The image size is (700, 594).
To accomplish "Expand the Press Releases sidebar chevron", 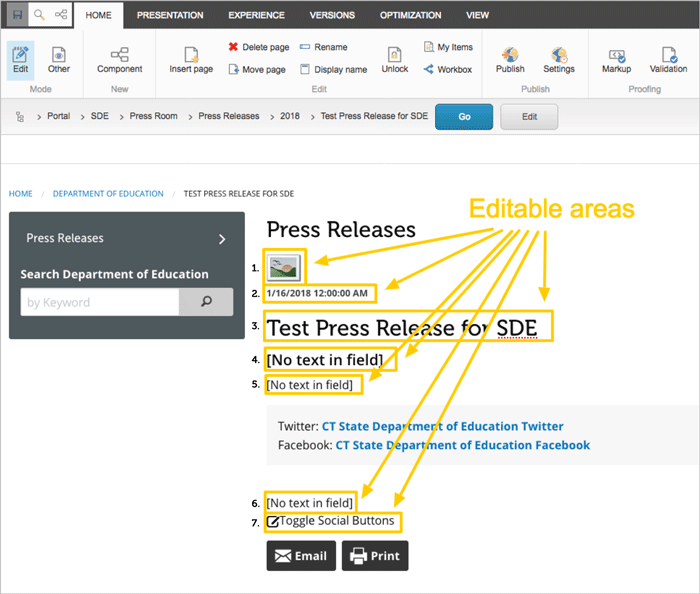I will click(x=222, y=239).
